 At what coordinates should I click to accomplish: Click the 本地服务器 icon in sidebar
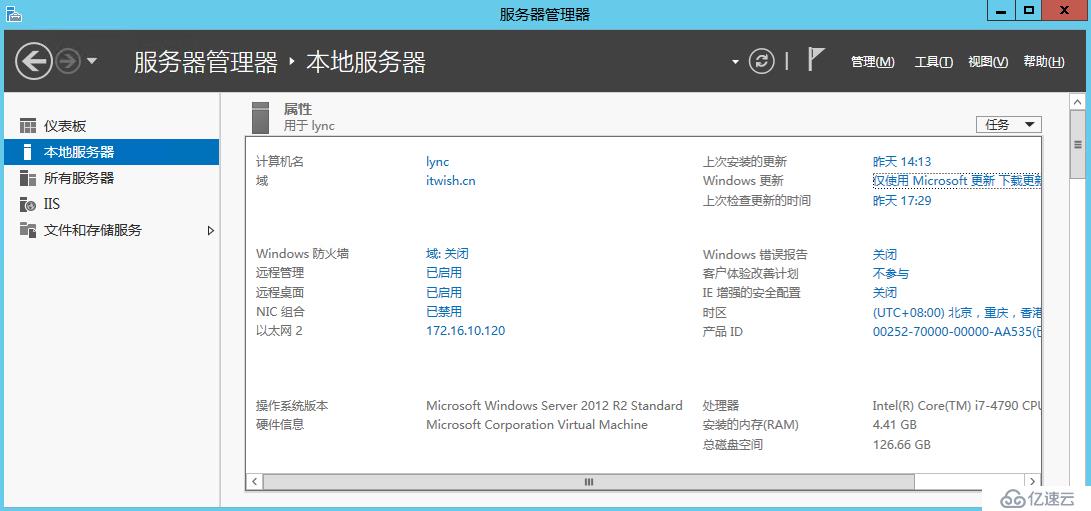28,152
